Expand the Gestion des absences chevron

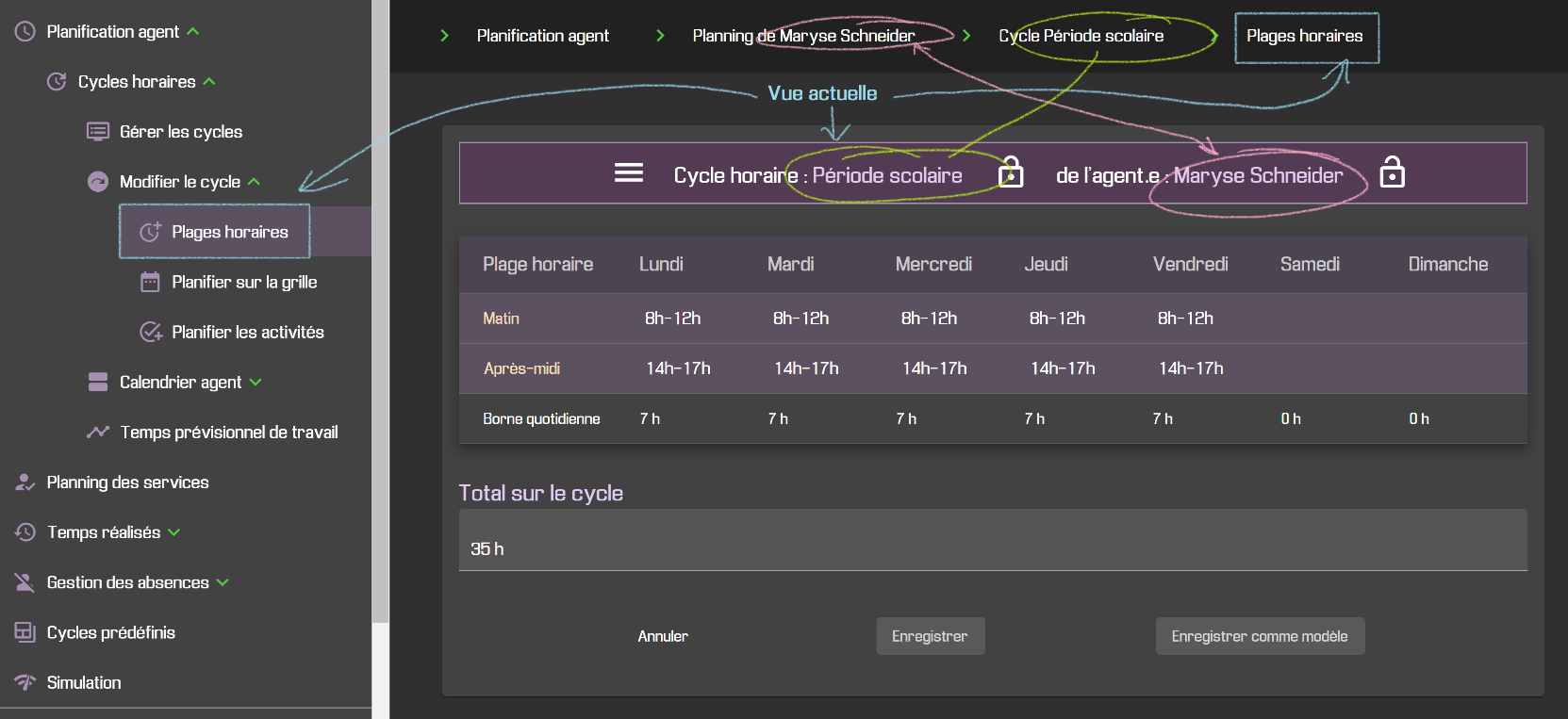[x=223, y=582]
